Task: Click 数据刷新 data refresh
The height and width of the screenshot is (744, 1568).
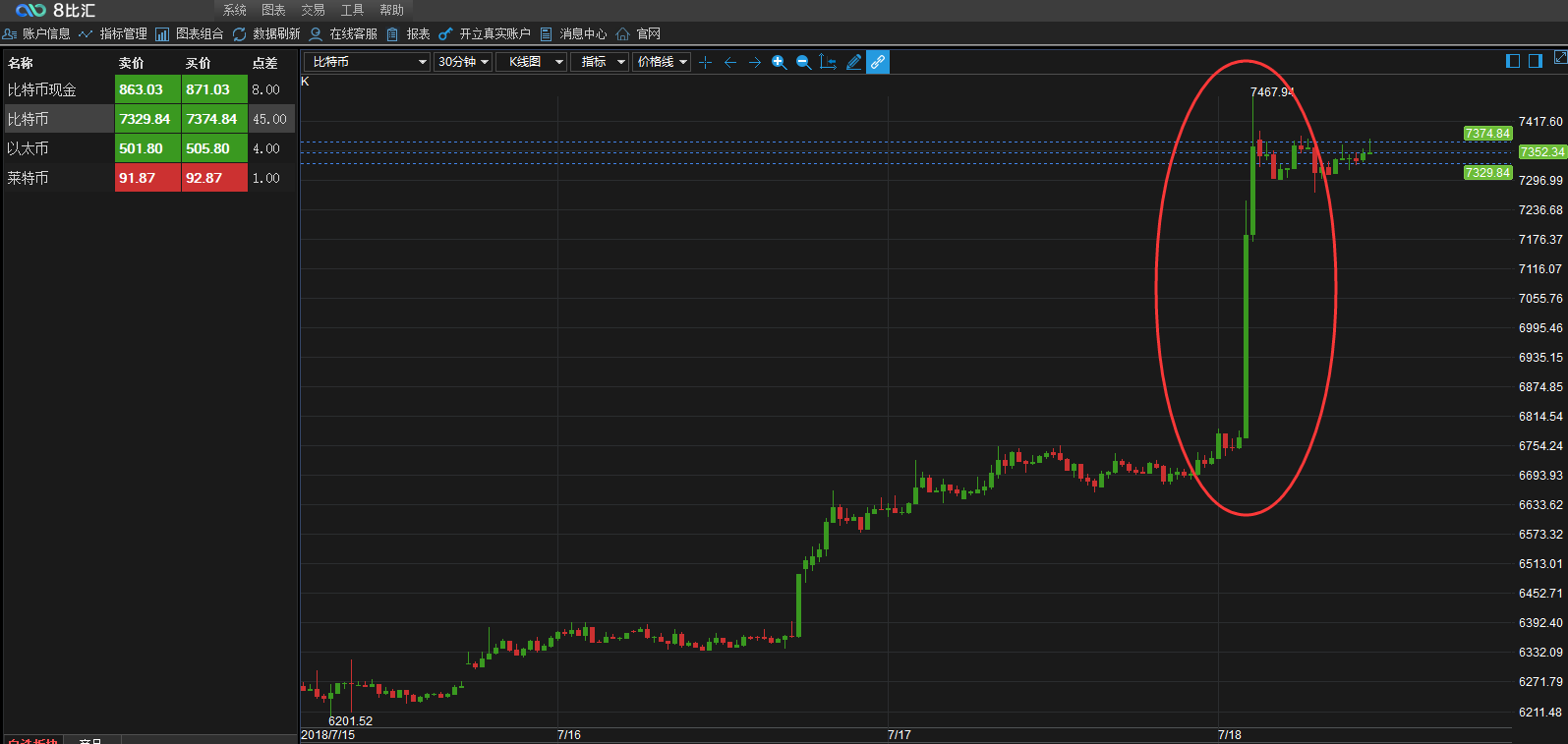Action: [266, 33]
